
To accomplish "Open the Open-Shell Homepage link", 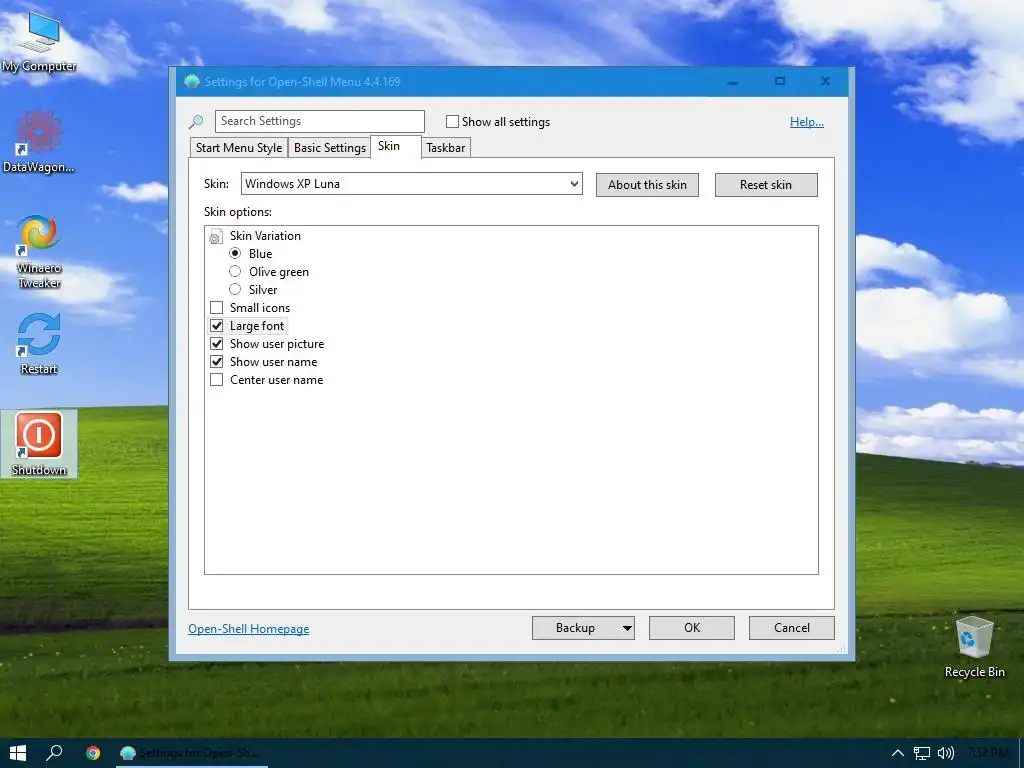I will click(x=249, y=629).
